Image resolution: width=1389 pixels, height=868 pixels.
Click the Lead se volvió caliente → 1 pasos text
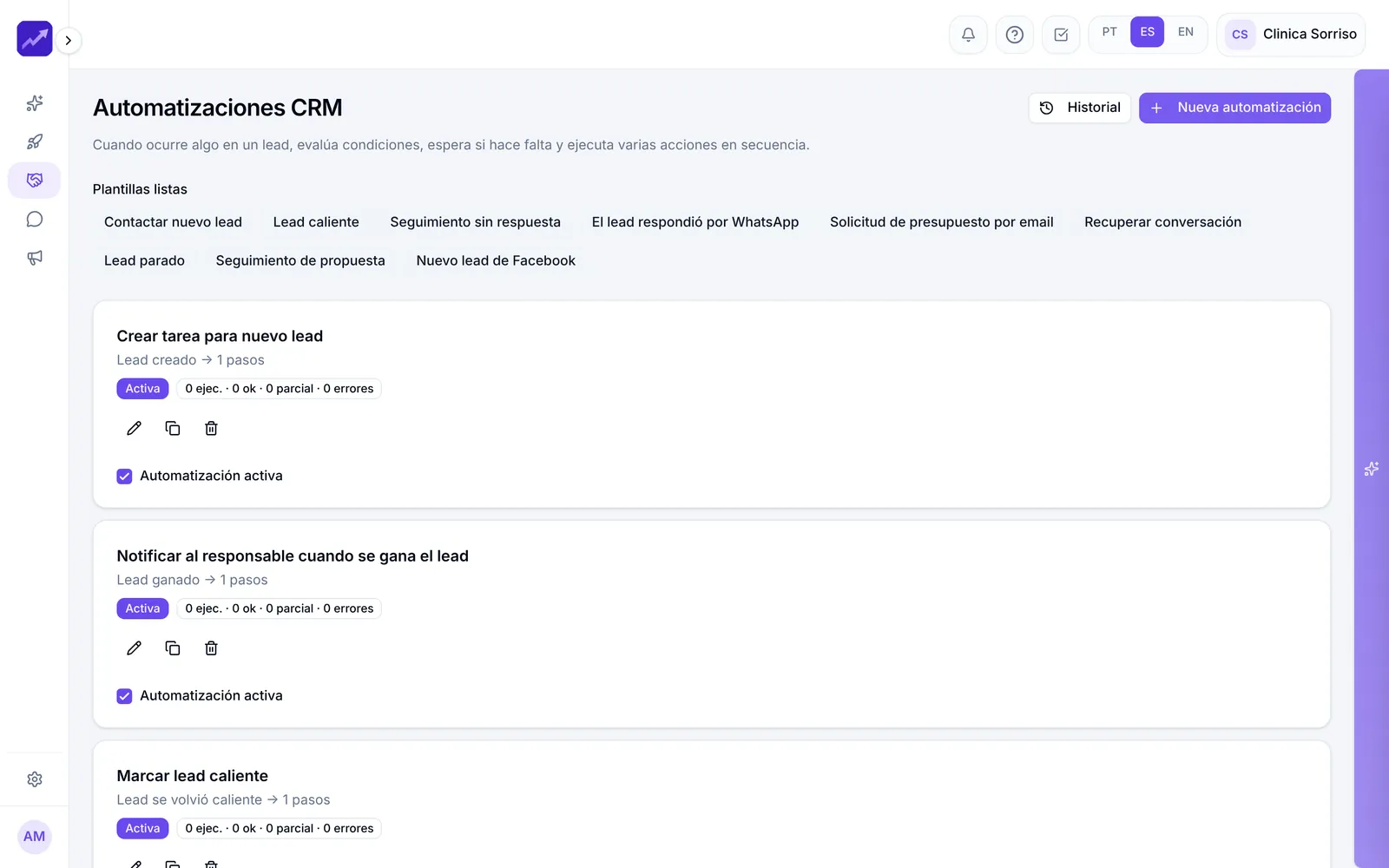(x=223, y=800)
